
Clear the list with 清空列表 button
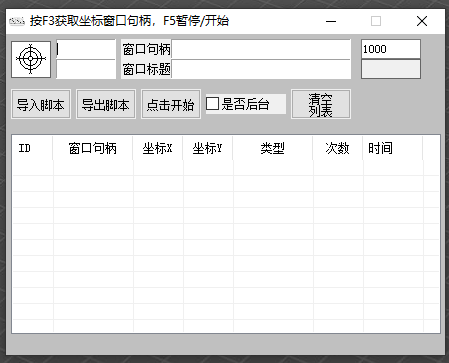pyautogui.click(x=321, y=104)
